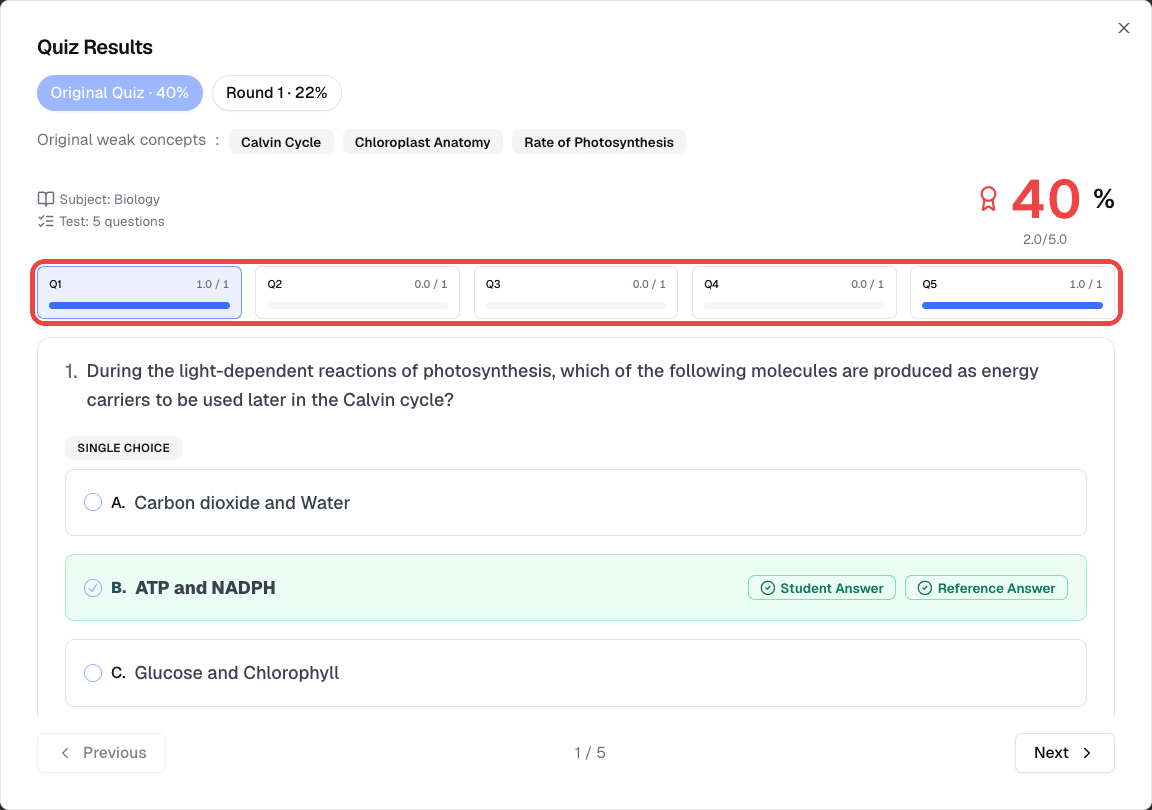Viewport: 1152px width, 810px height.
Task: Click the Test: 5 questions text
Action: 112,221
